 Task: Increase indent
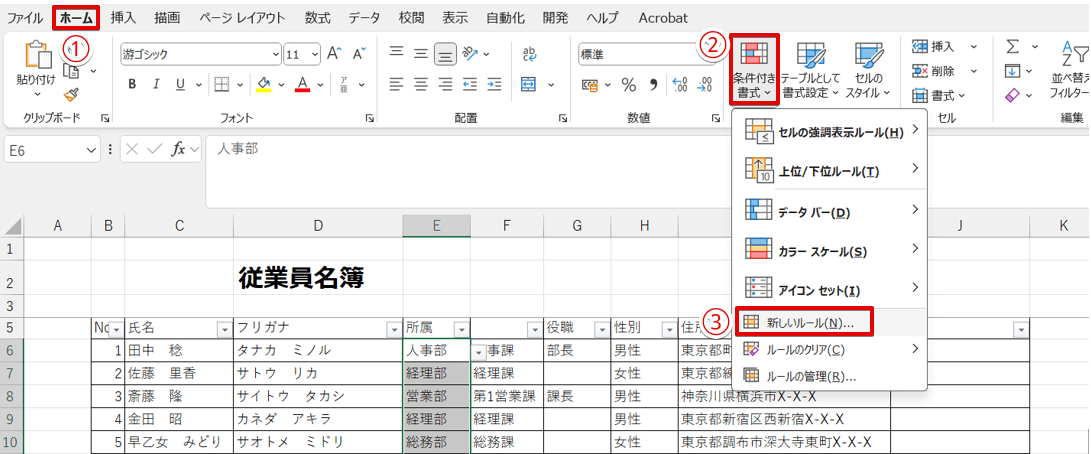[x=495, y=84]
